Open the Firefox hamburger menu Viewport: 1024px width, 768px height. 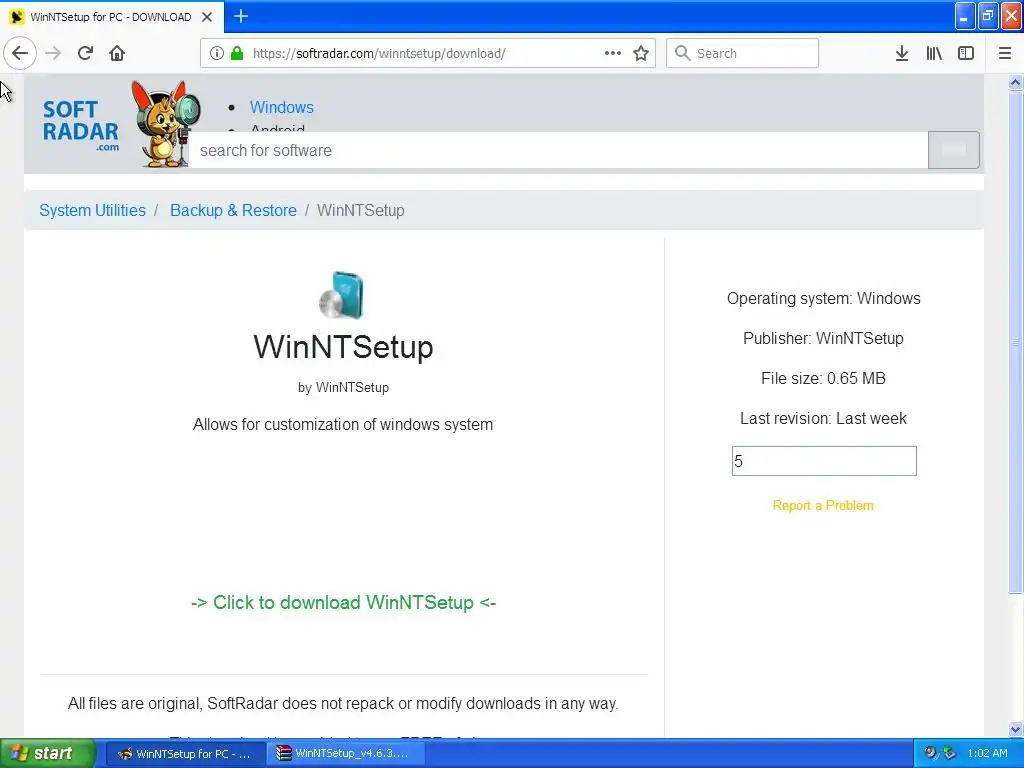[1004, 53]
